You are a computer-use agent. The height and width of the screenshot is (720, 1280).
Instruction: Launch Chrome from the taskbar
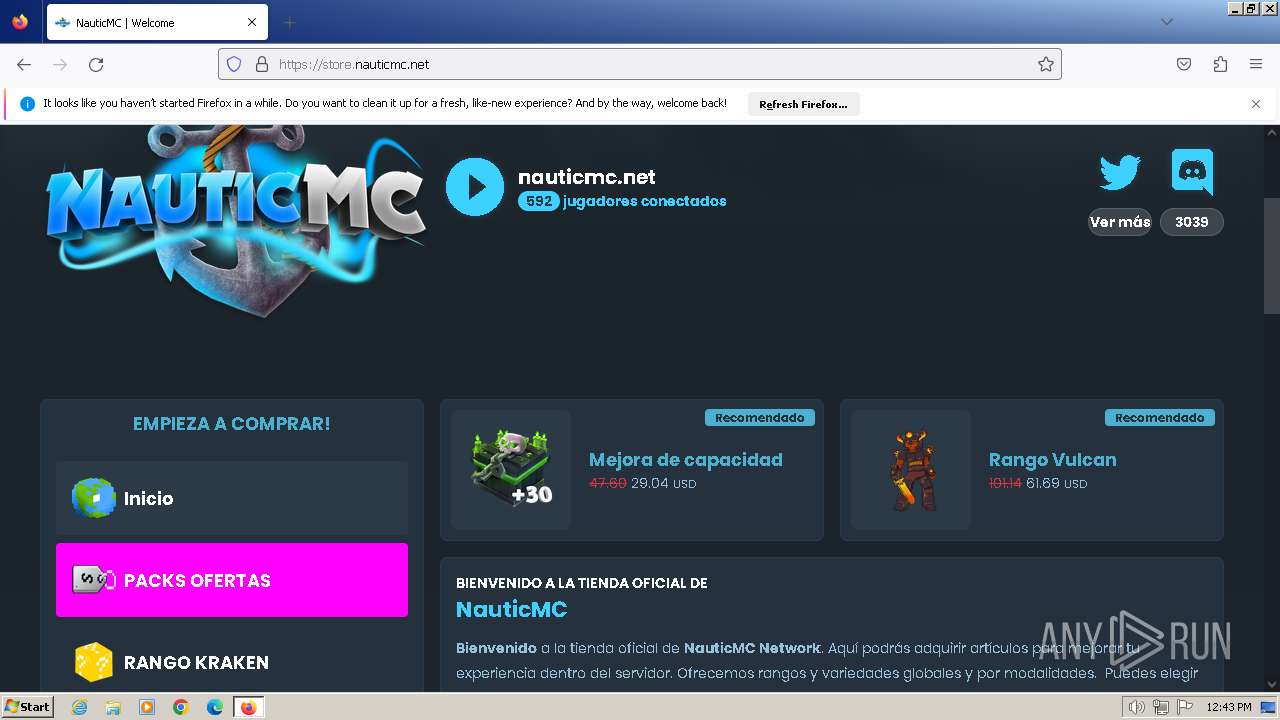[x=181, y=707]
